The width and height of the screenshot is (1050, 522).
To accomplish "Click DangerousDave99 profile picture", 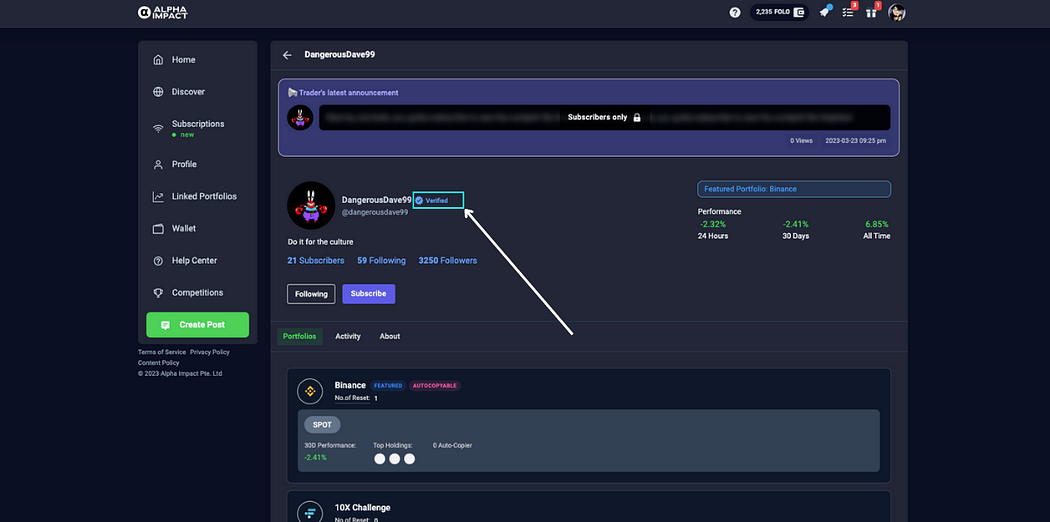I will [x=311, y=205].
